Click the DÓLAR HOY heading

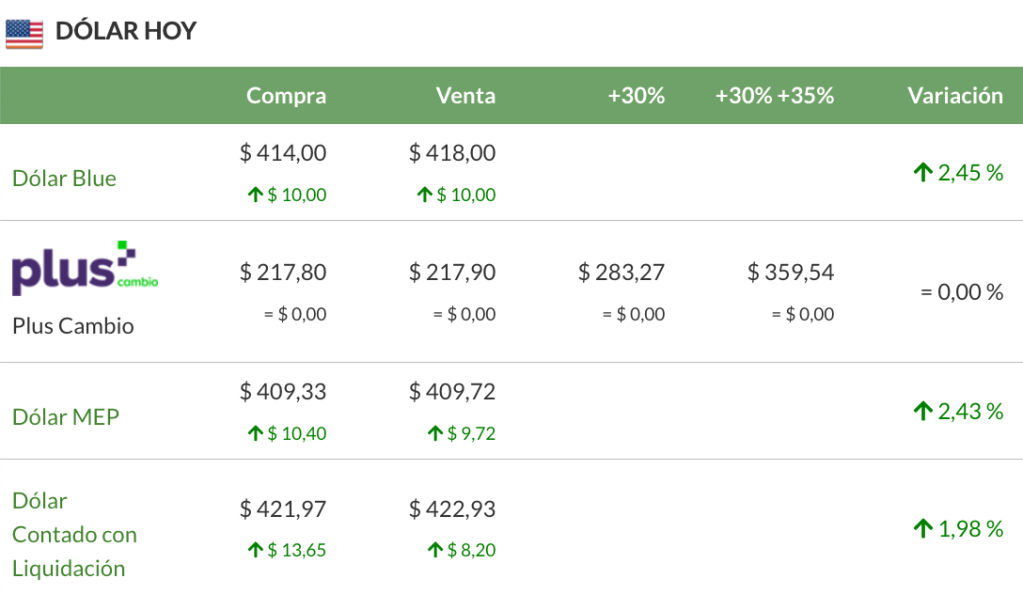coord(126,31)
